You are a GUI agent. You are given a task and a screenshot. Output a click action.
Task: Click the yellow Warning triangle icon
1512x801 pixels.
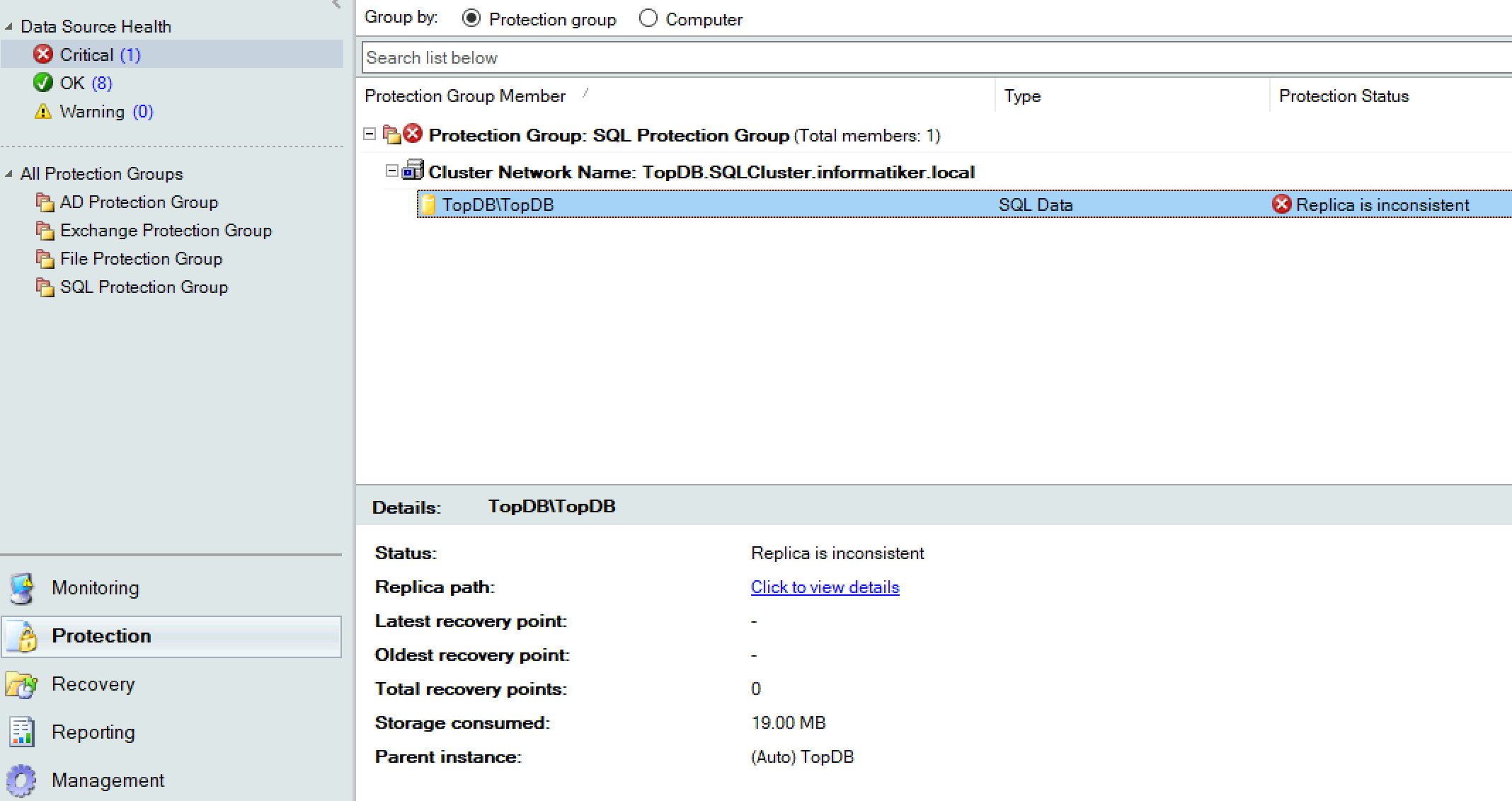(x=43, y=111)
